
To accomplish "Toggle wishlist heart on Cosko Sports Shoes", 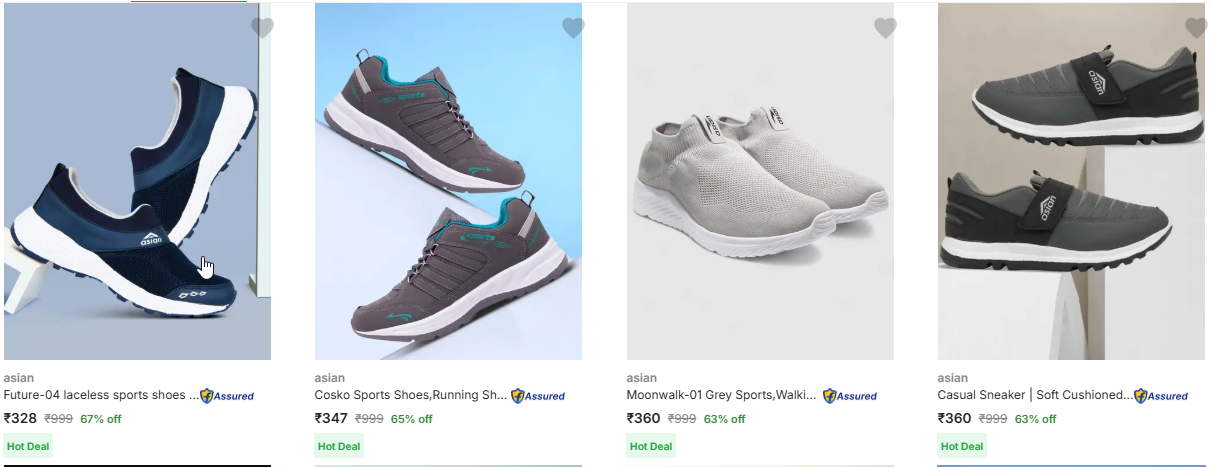I will 573,28.
